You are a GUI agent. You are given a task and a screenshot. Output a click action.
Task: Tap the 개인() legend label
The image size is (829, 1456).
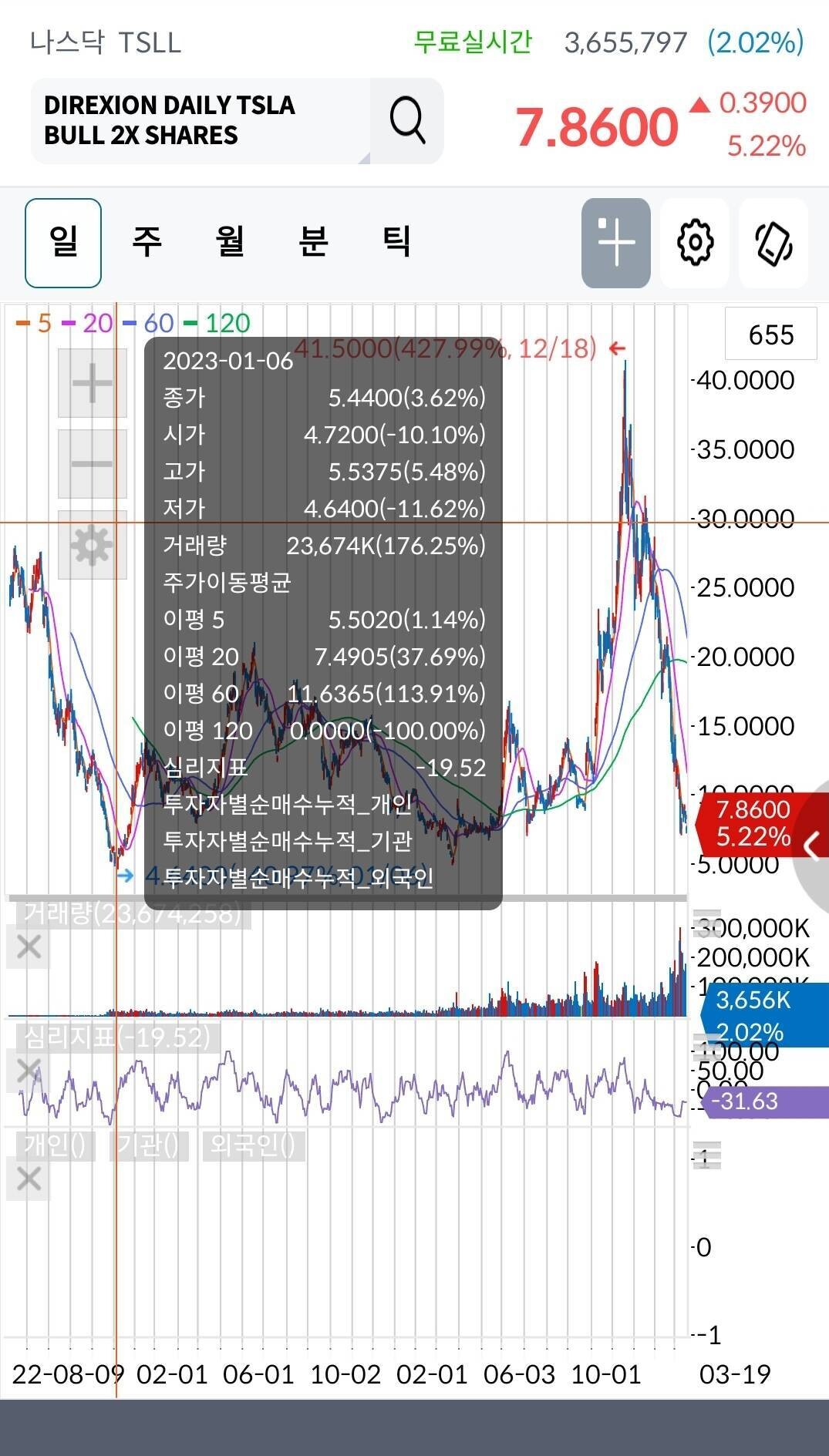[x=55, y=1145]
